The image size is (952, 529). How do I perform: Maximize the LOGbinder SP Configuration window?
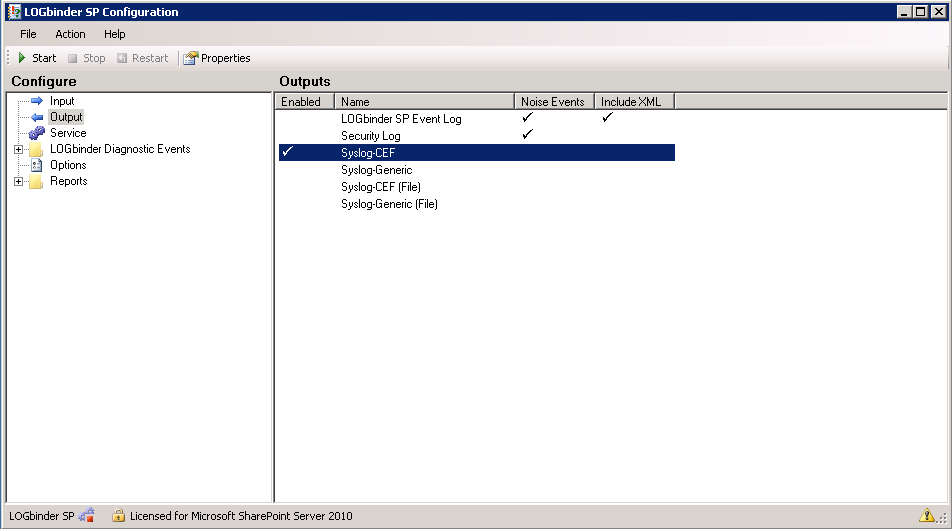920,12
